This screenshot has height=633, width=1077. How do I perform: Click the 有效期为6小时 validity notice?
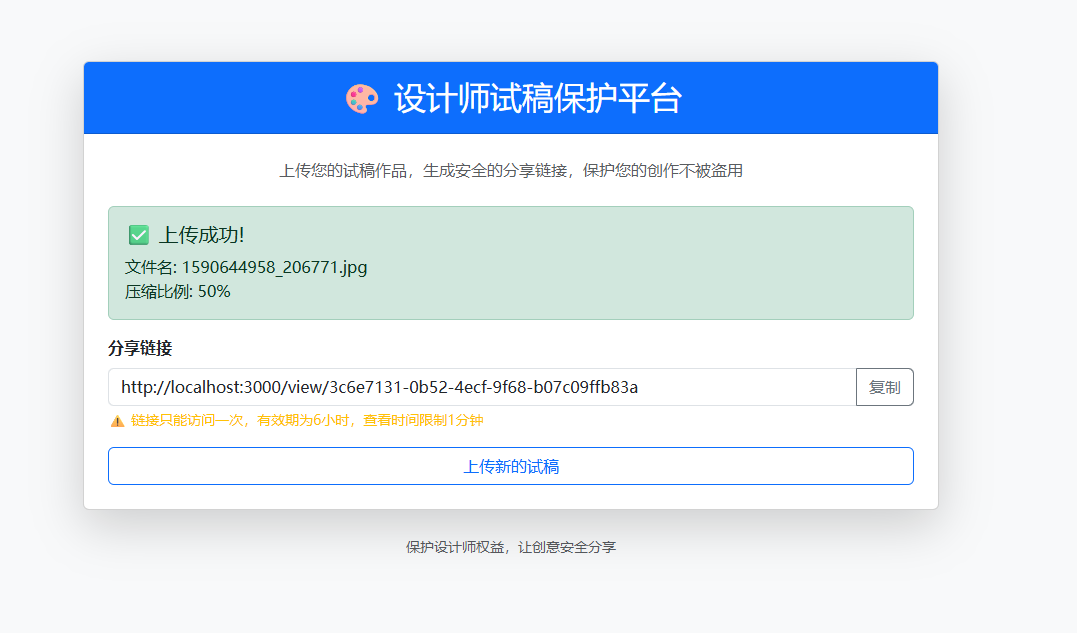click(x=304, y=421)
